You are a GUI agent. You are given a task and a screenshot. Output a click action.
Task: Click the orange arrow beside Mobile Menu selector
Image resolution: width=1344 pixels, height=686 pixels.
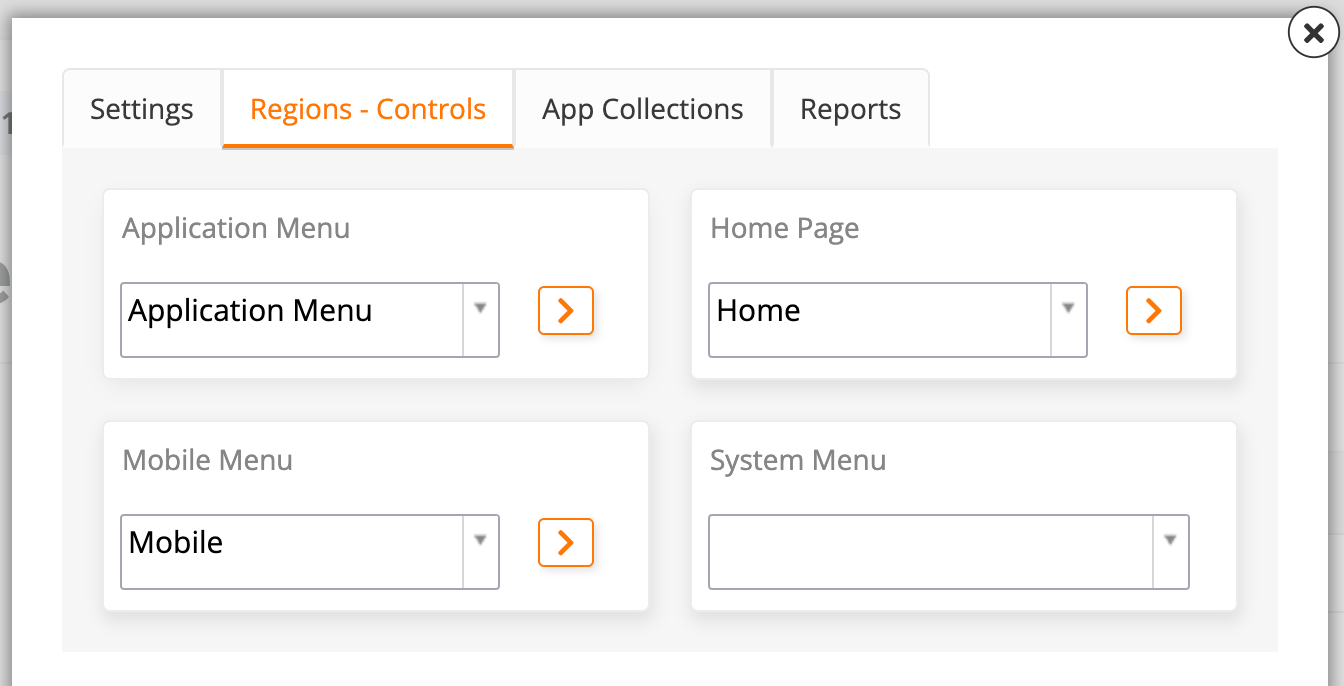565,543
